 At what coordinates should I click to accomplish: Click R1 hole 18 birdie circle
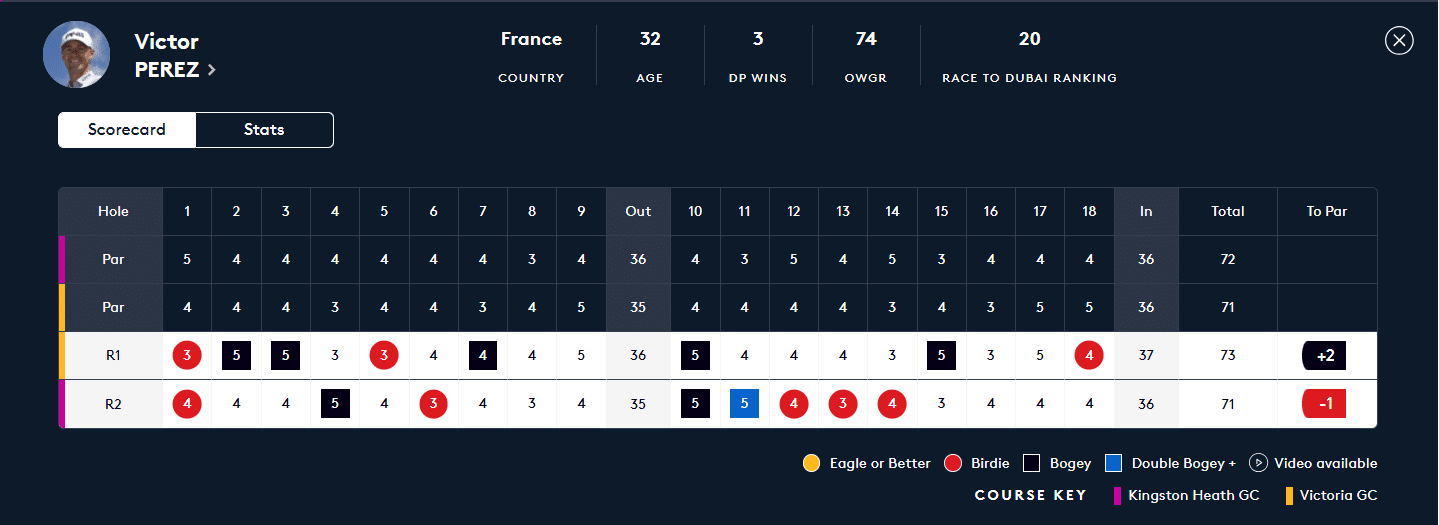pos(1089,355)
